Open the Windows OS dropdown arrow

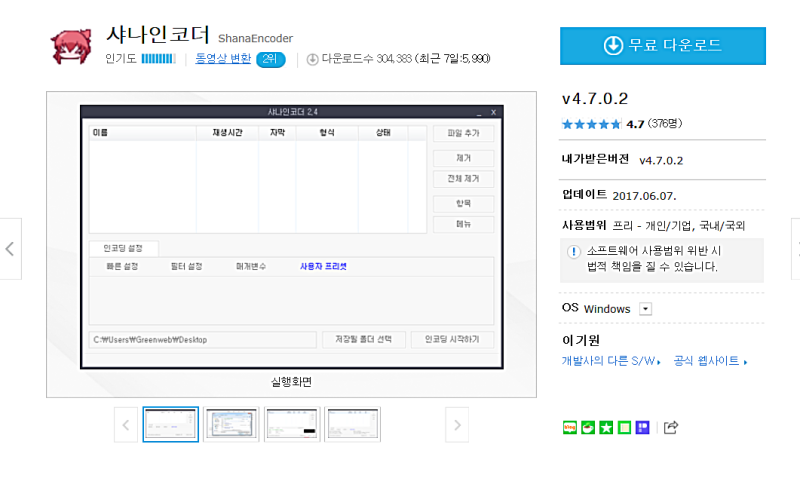tap(645, 309)
